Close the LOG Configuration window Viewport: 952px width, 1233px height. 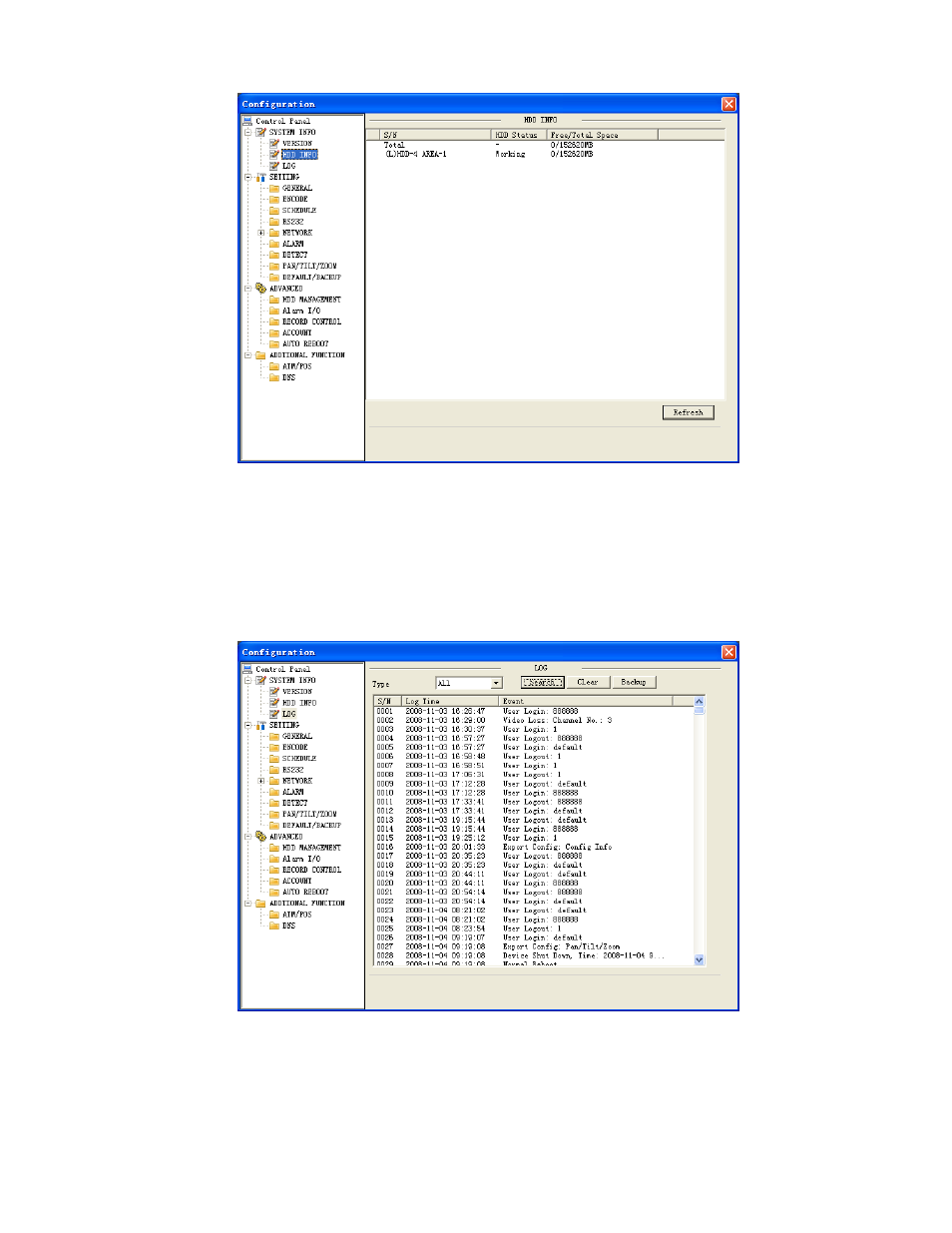[728, 652]
